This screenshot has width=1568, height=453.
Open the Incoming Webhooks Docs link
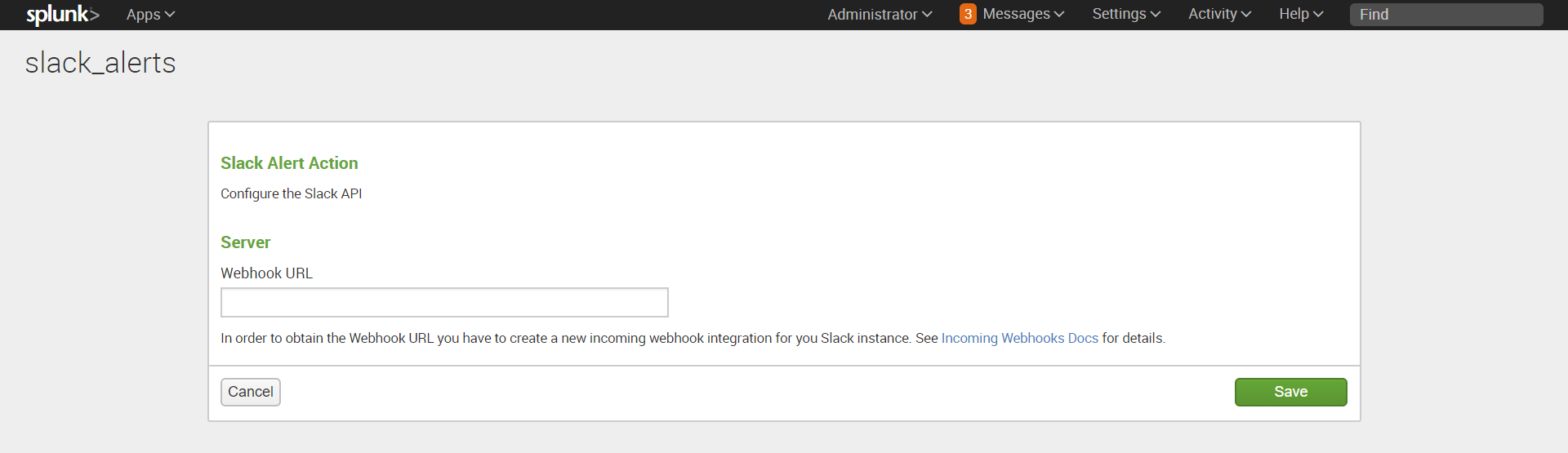[x=1019, y=338]
